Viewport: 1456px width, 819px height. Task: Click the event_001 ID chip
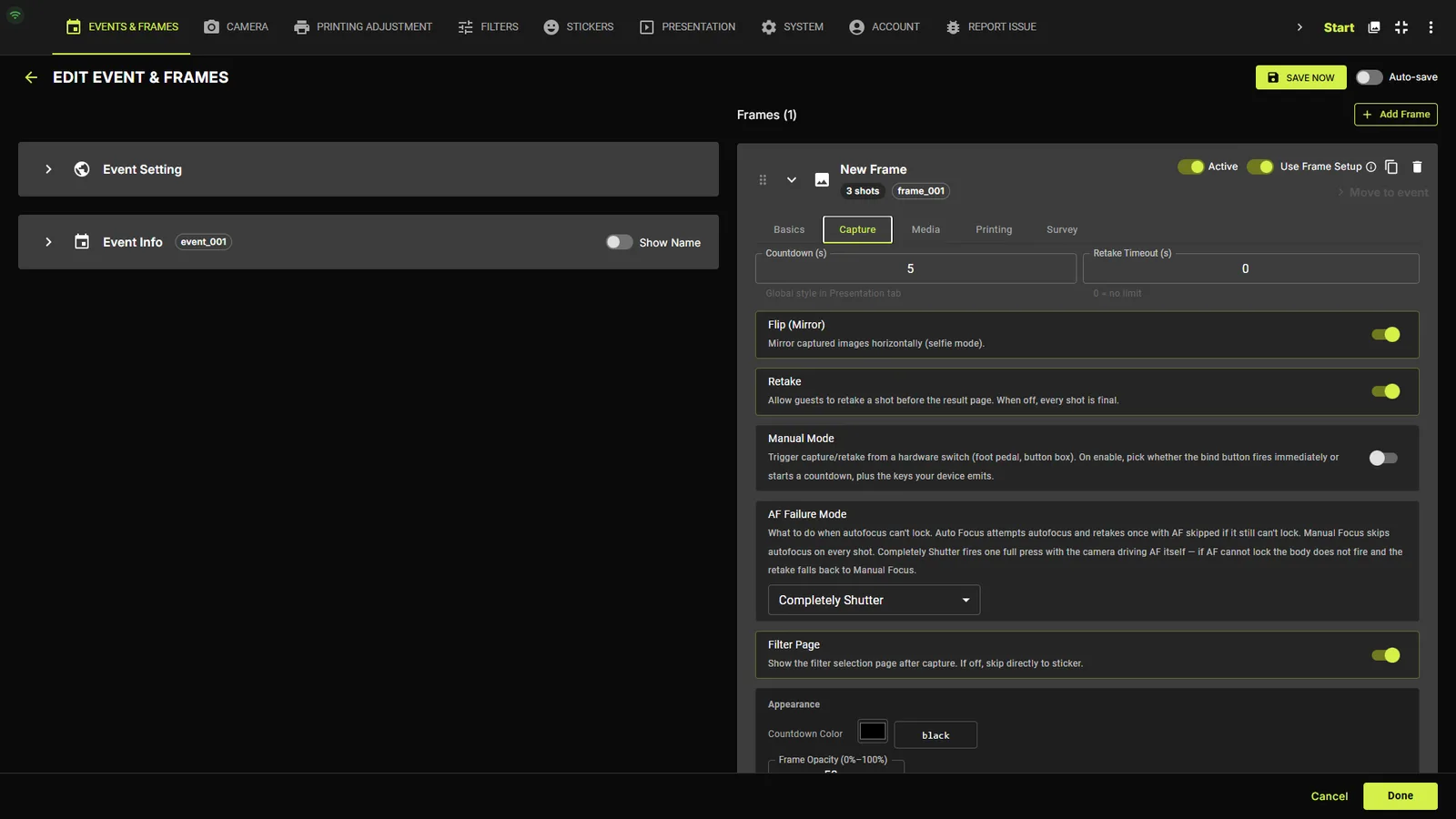(x=203, y=242)
